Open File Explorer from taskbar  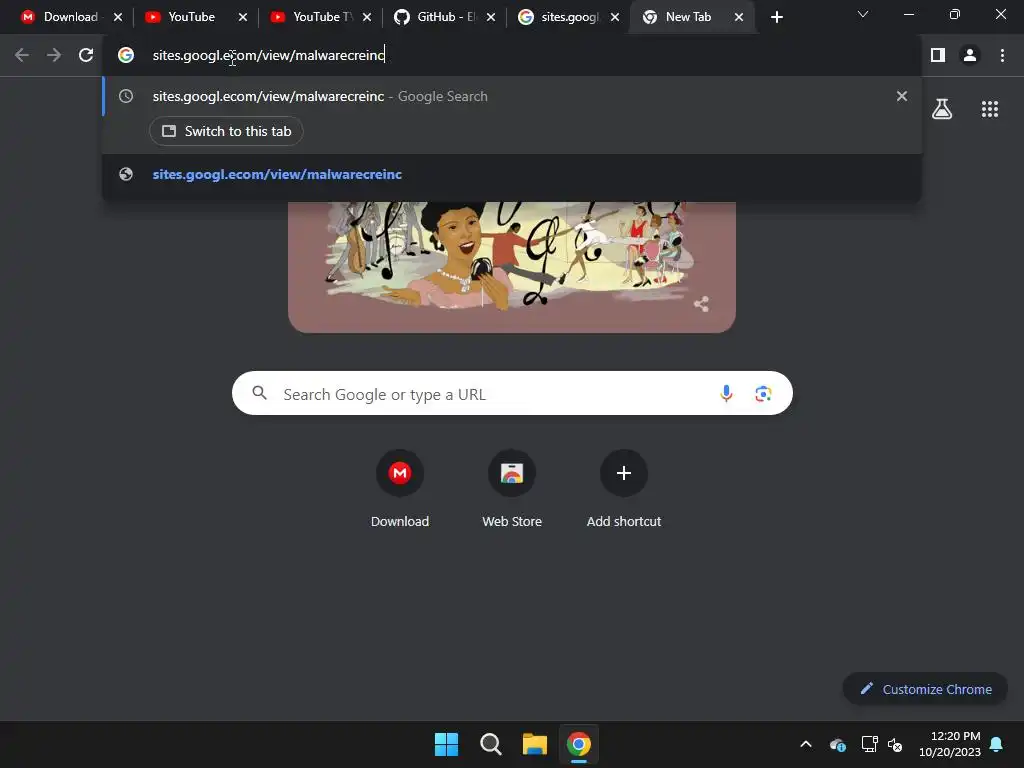point(534,744)
